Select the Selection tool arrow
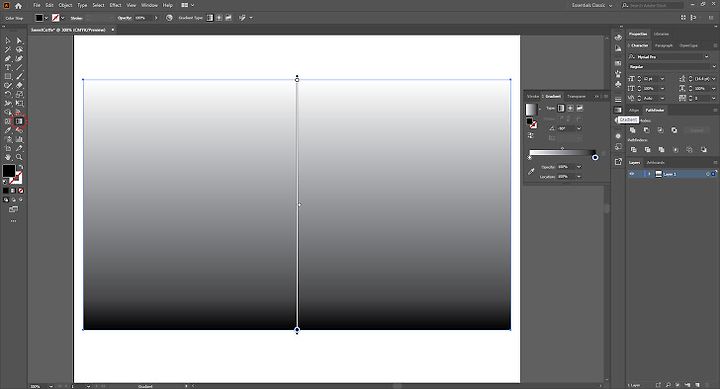 click(x=8, y=41)
